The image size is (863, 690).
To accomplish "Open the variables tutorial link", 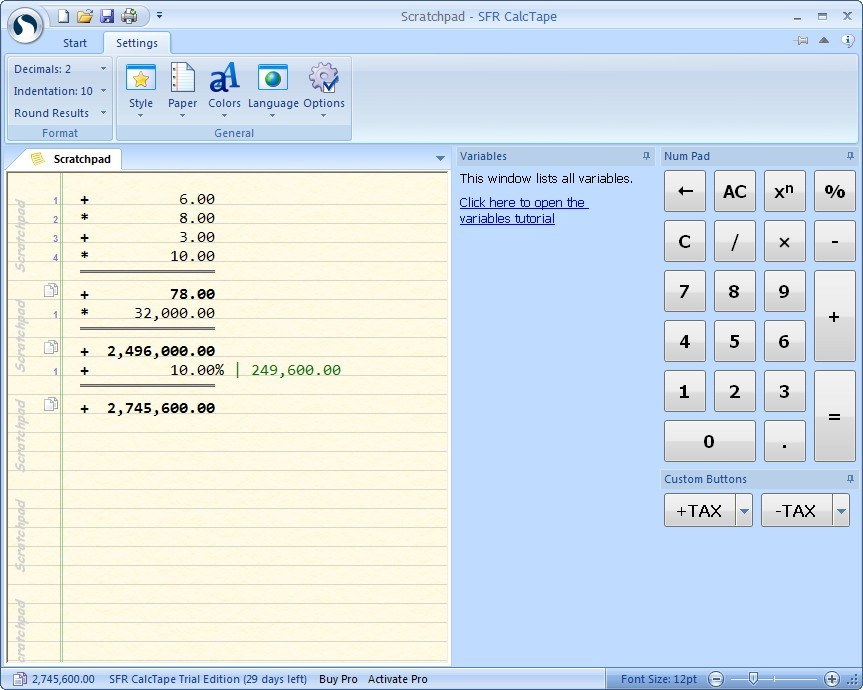I will (x=523, y=210).
